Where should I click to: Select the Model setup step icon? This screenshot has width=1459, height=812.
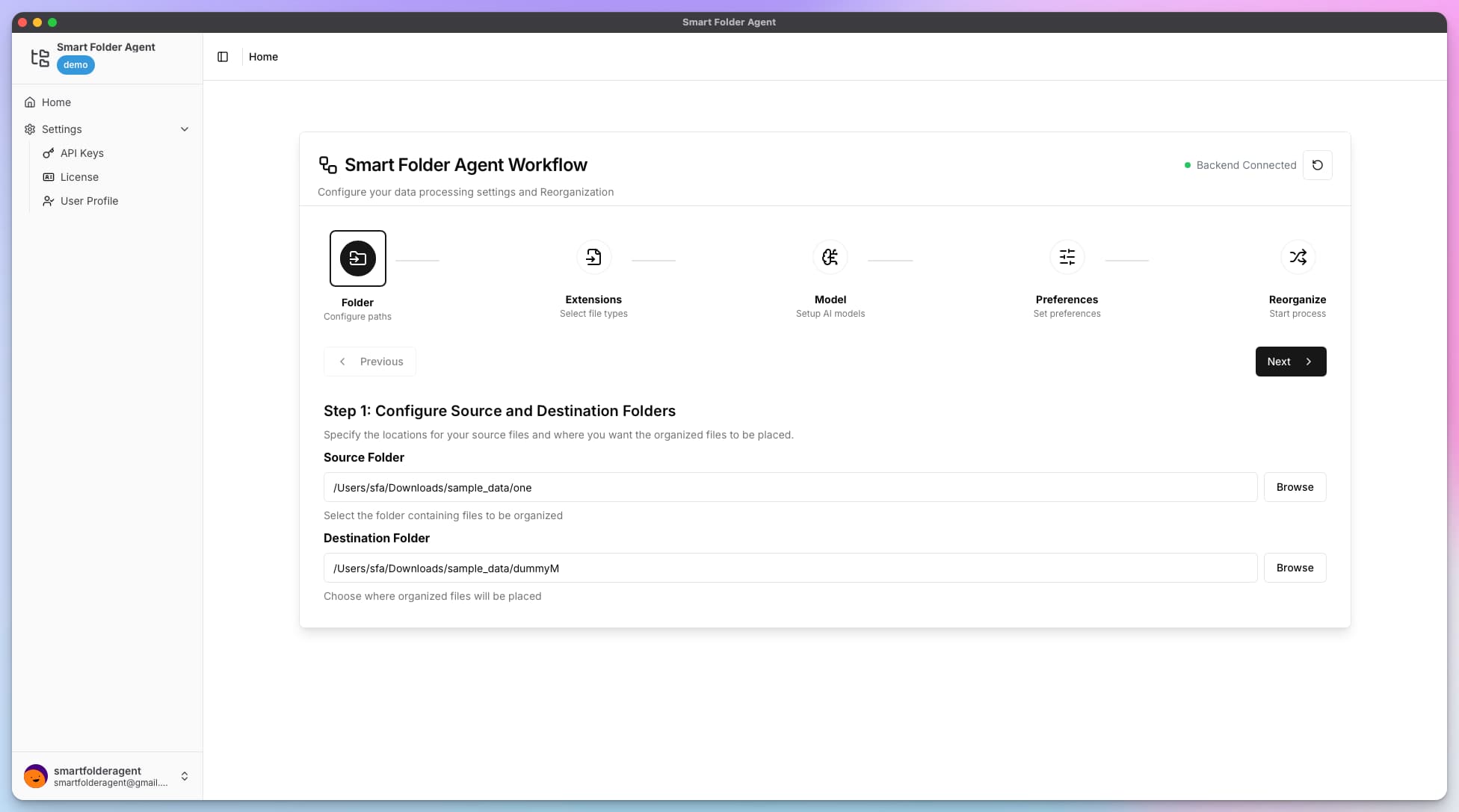click(x=830, y=257)
